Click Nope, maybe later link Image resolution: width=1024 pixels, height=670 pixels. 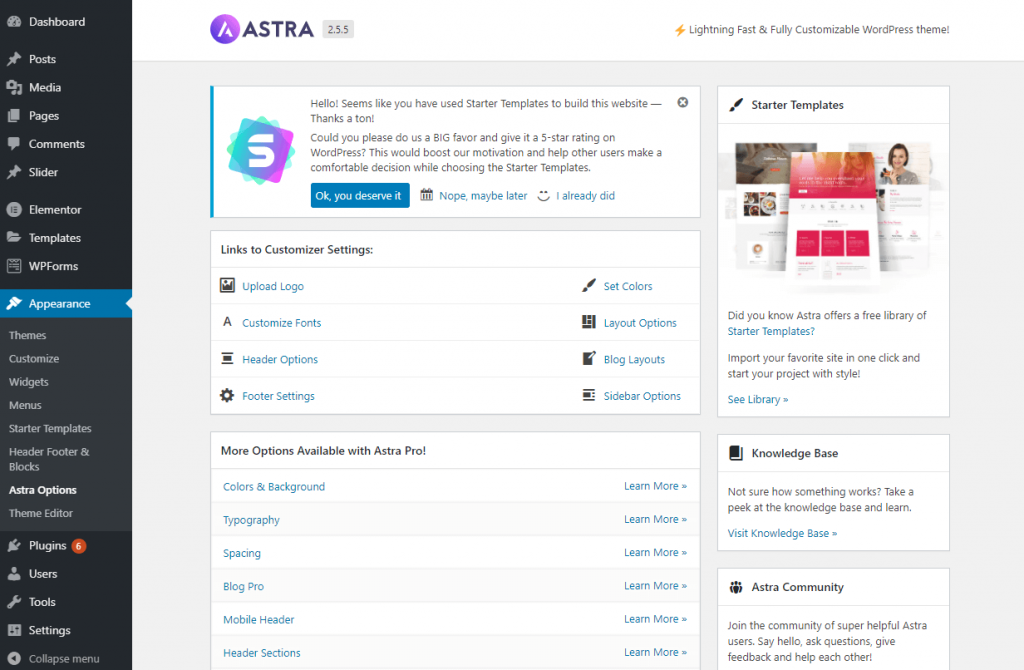[483, 195]
